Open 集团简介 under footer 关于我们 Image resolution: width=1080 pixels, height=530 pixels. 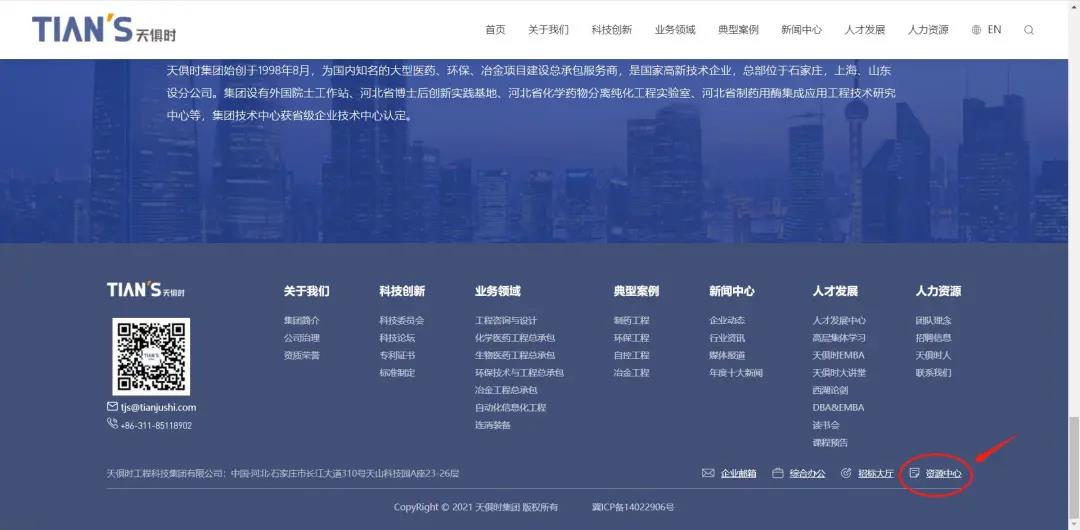(302, 321)
